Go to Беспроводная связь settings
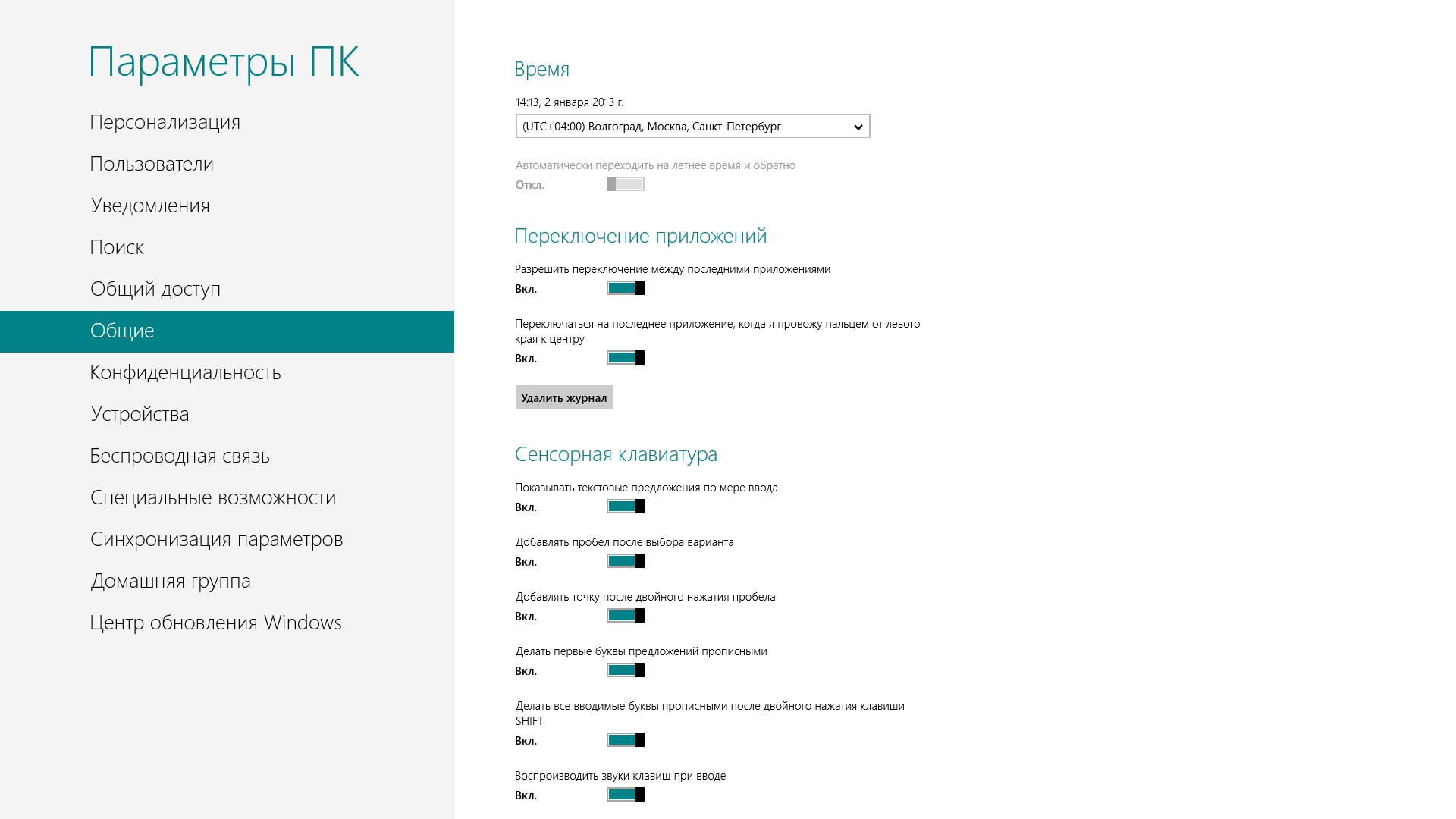Screen dimensions: 1456x819 (x=180, y=457)
